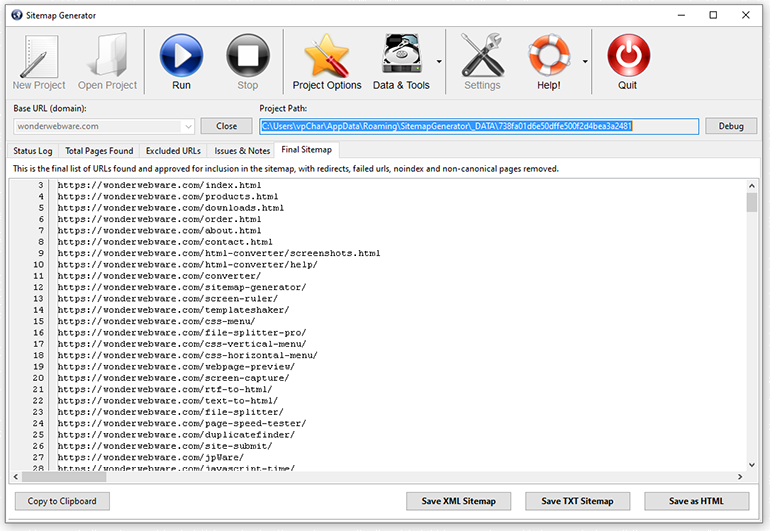Click the products.html URL line
770x531 pixels.
click(167, 196)
